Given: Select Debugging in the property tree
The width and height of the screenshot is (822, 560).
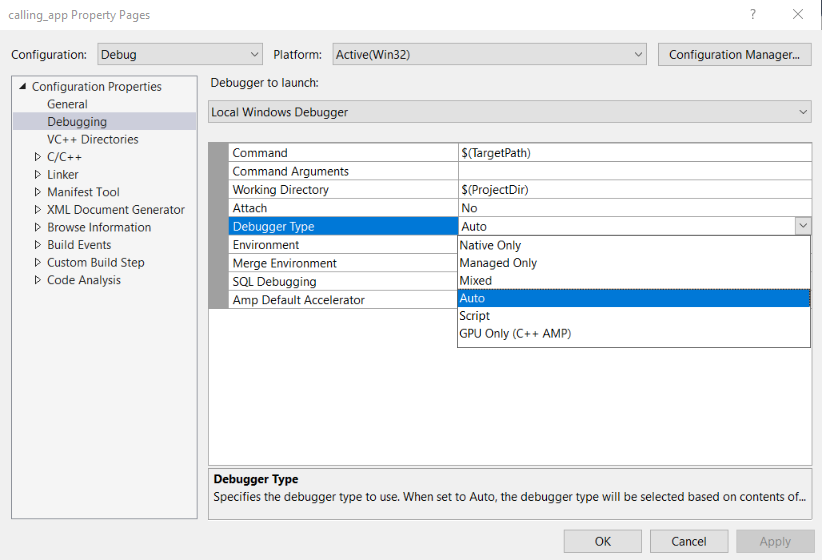Looking at the screenshot, I should [x=77, y=122].
